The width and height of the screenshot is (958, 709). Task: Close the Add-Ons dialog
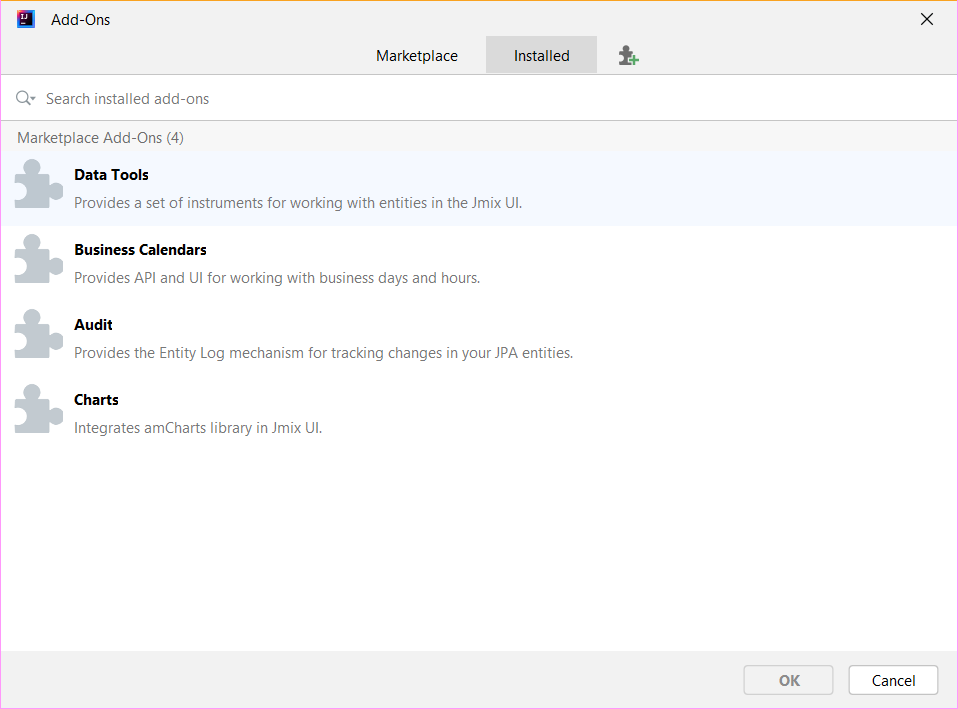tap(927, 20)
